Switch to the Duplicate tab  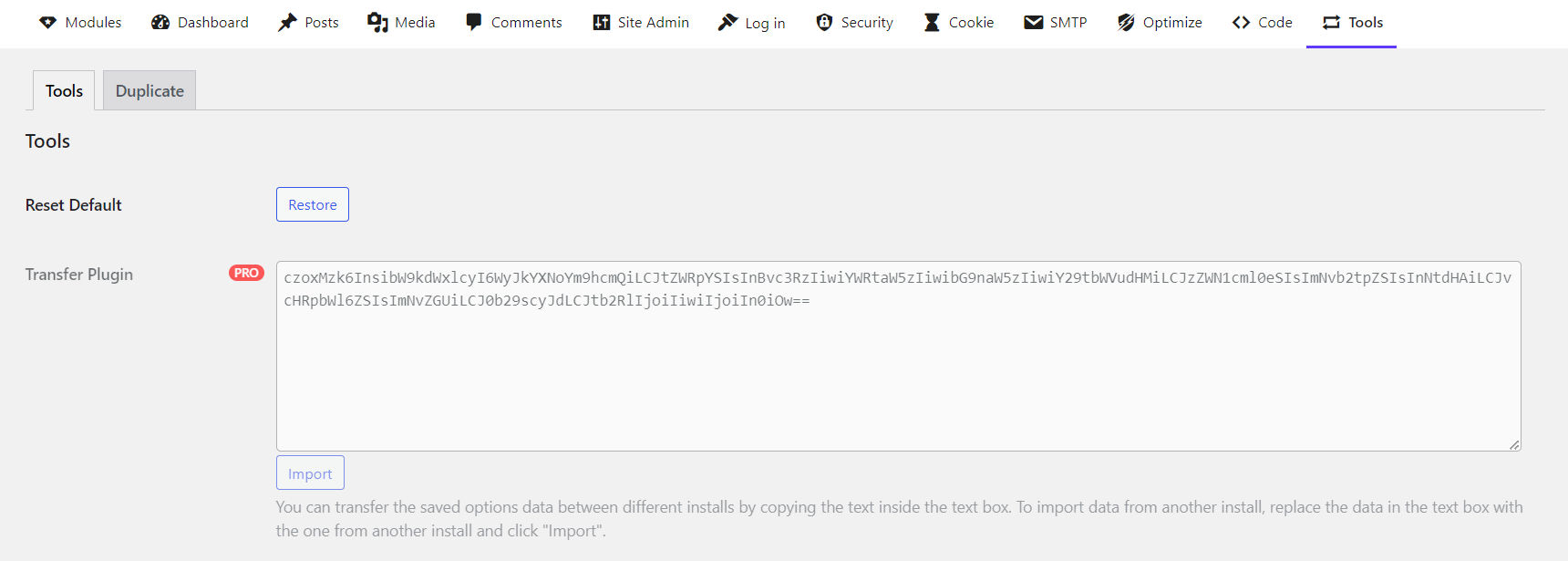coord(149,90)
